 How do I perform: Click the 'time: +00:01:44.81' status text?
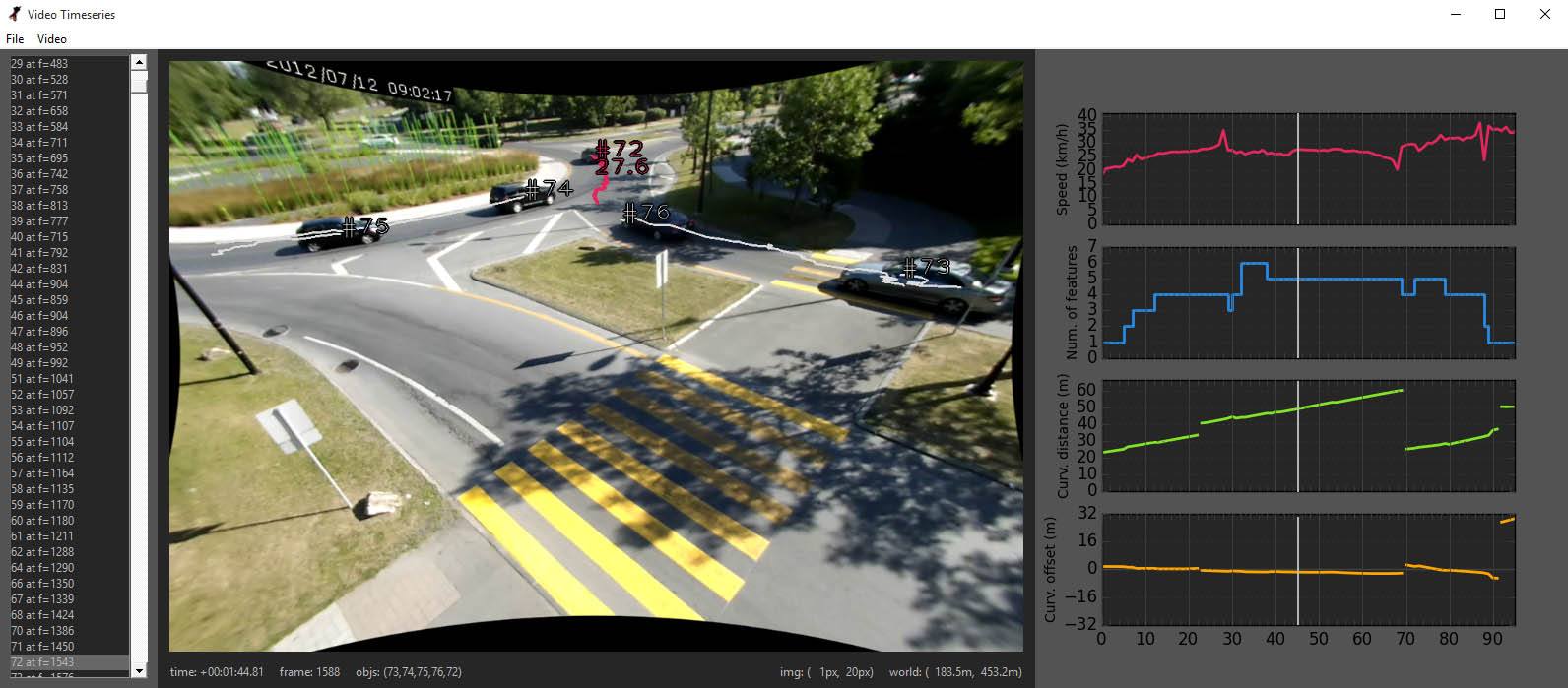coord(217,672)
